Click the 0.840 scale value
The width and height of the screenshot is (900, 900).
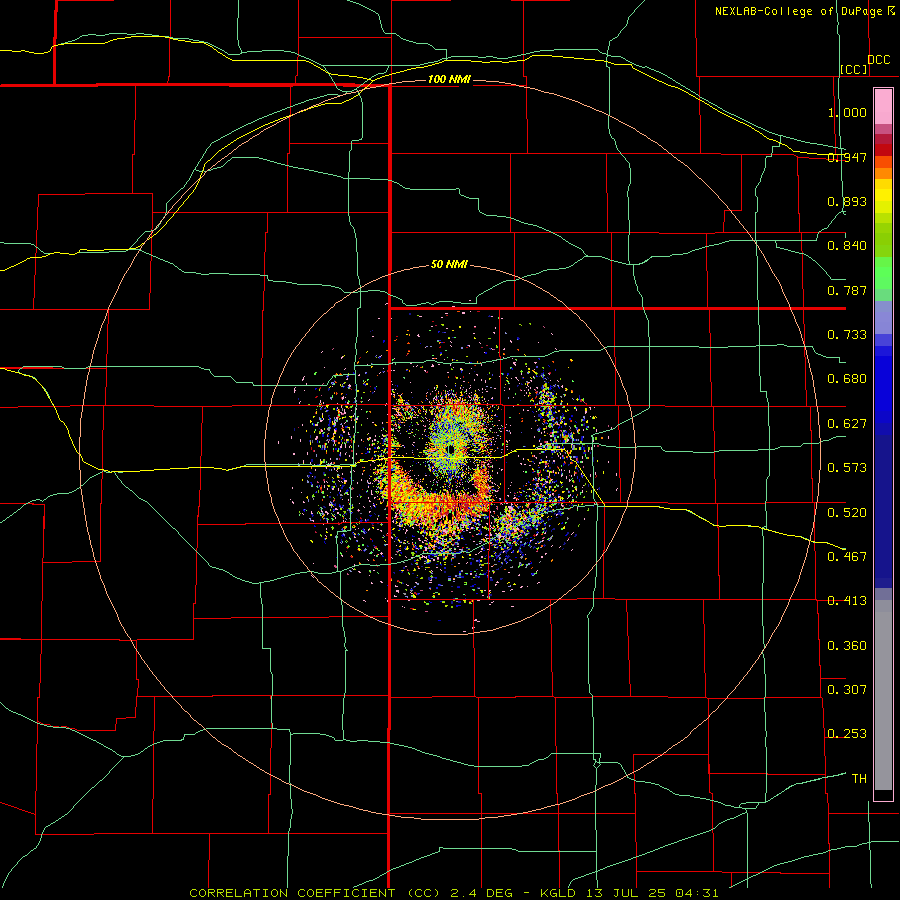pos(847,246)
